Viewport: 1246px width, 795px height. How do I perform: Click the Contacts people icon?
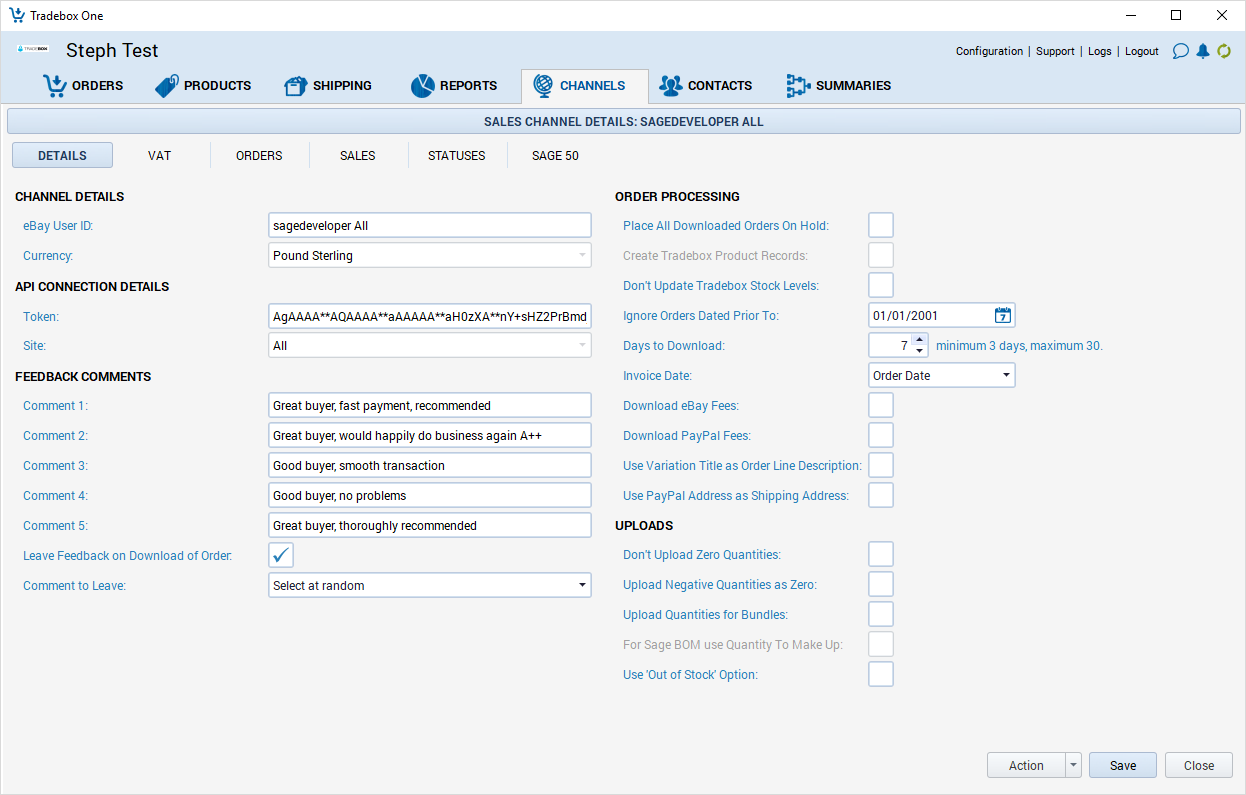[x=670, y=86]
